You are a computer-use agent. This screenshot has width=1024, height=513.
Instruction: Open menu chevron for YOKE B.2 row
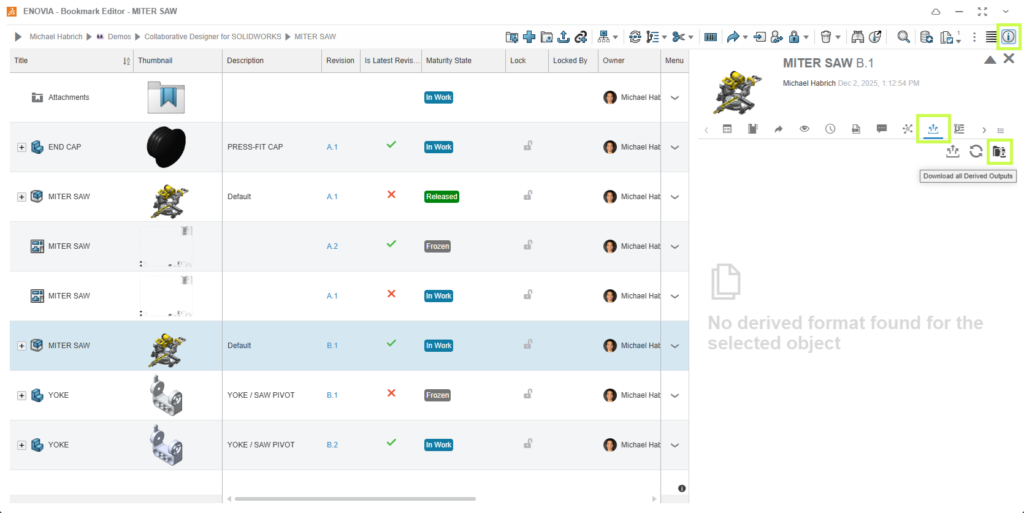675,445
